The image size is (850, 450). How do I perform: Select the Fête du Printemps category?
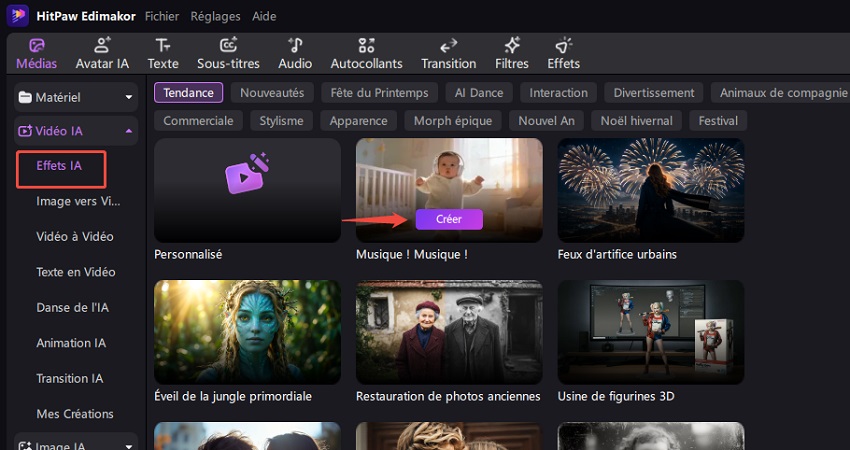point(379,93)
